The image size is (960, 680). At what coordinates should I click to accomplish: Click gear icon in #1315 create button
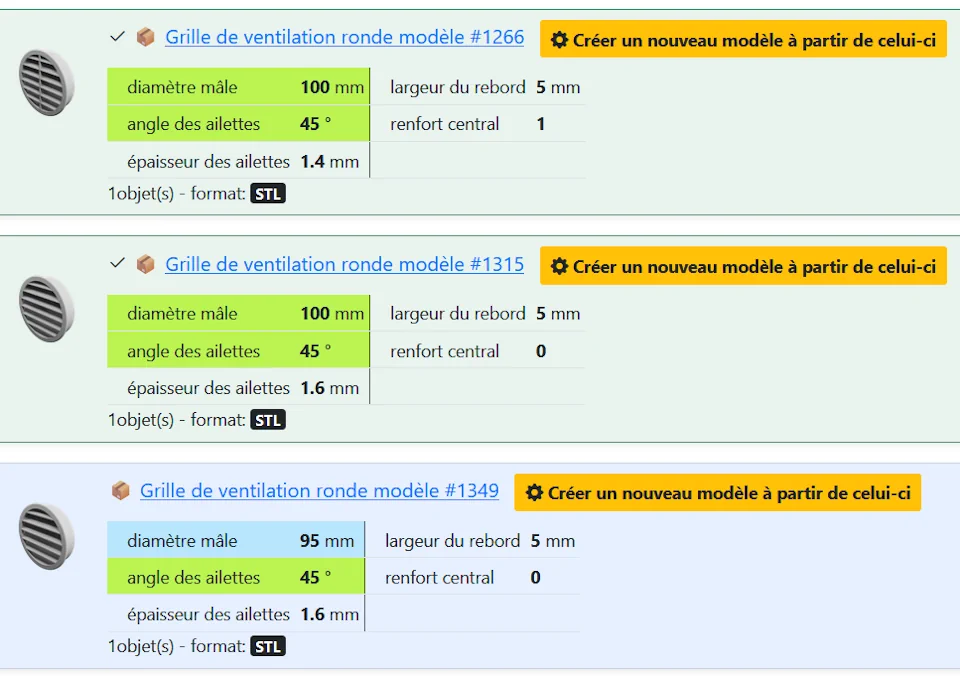[559, 266]
